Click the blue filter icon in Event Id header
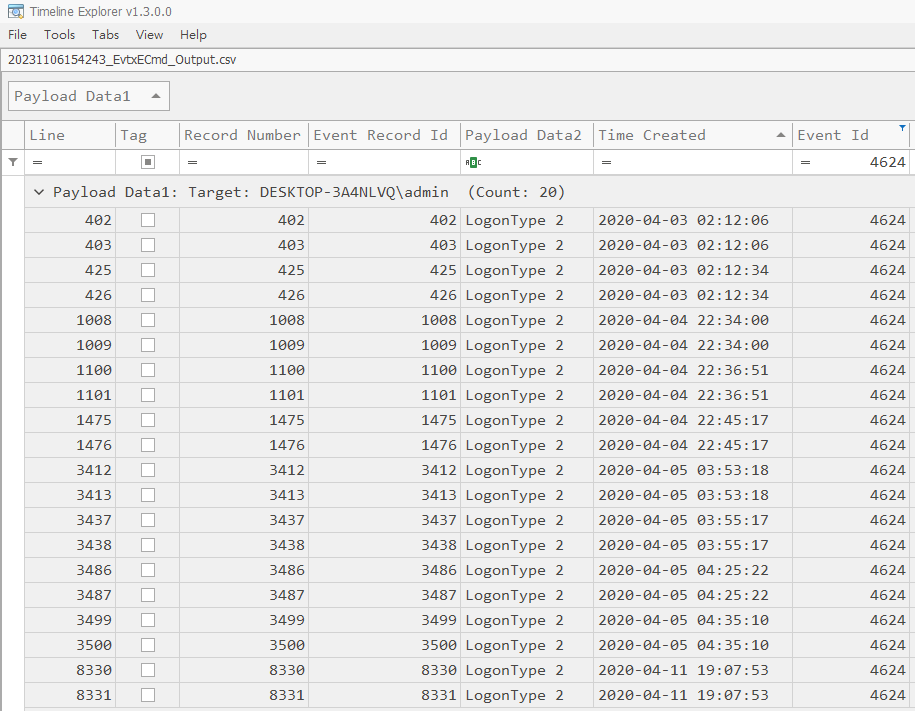The width and height of the screenshot is (915, 711). point(902,128)
